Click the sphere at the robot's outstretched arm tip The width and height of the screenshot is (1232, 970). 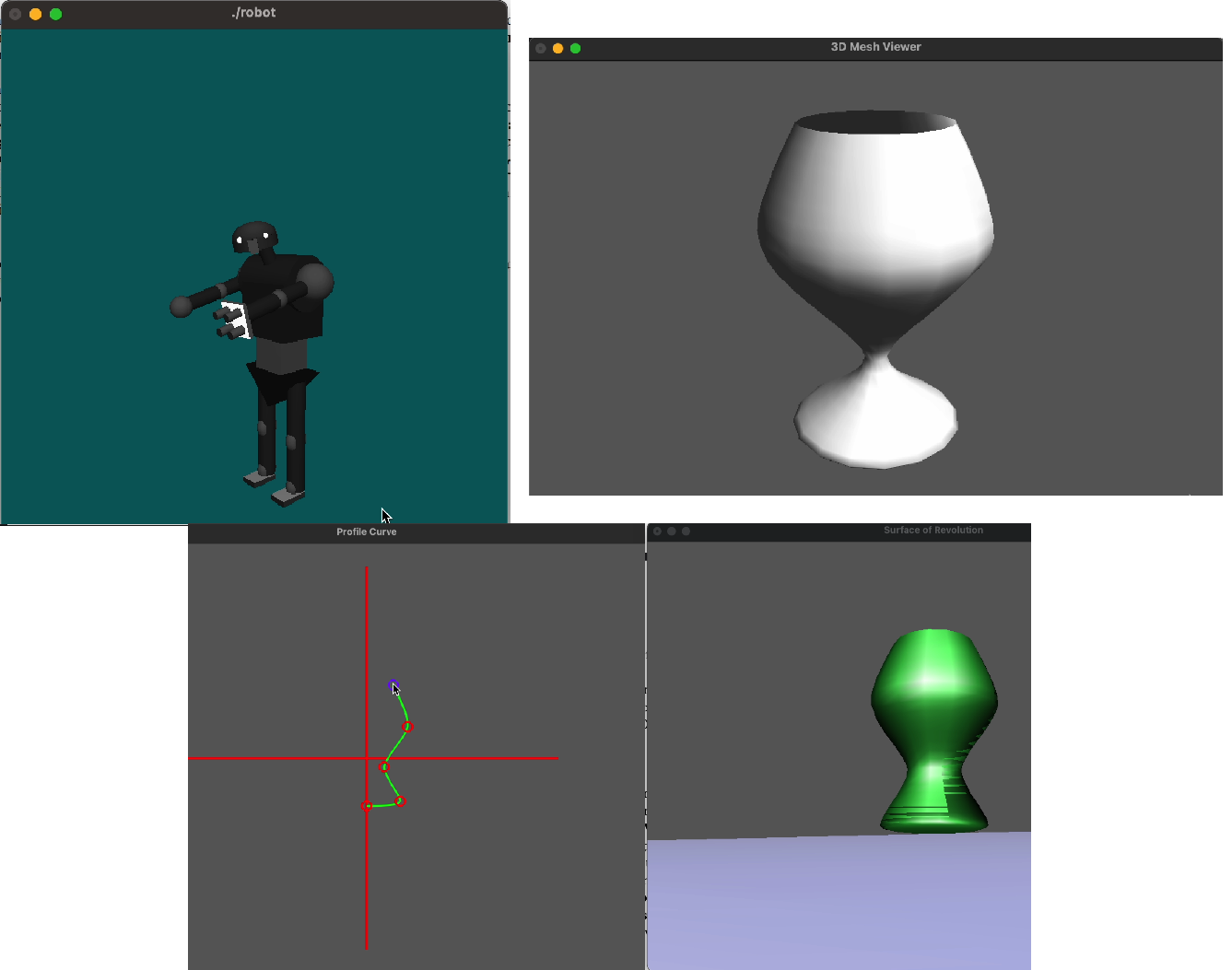[182, 306]
